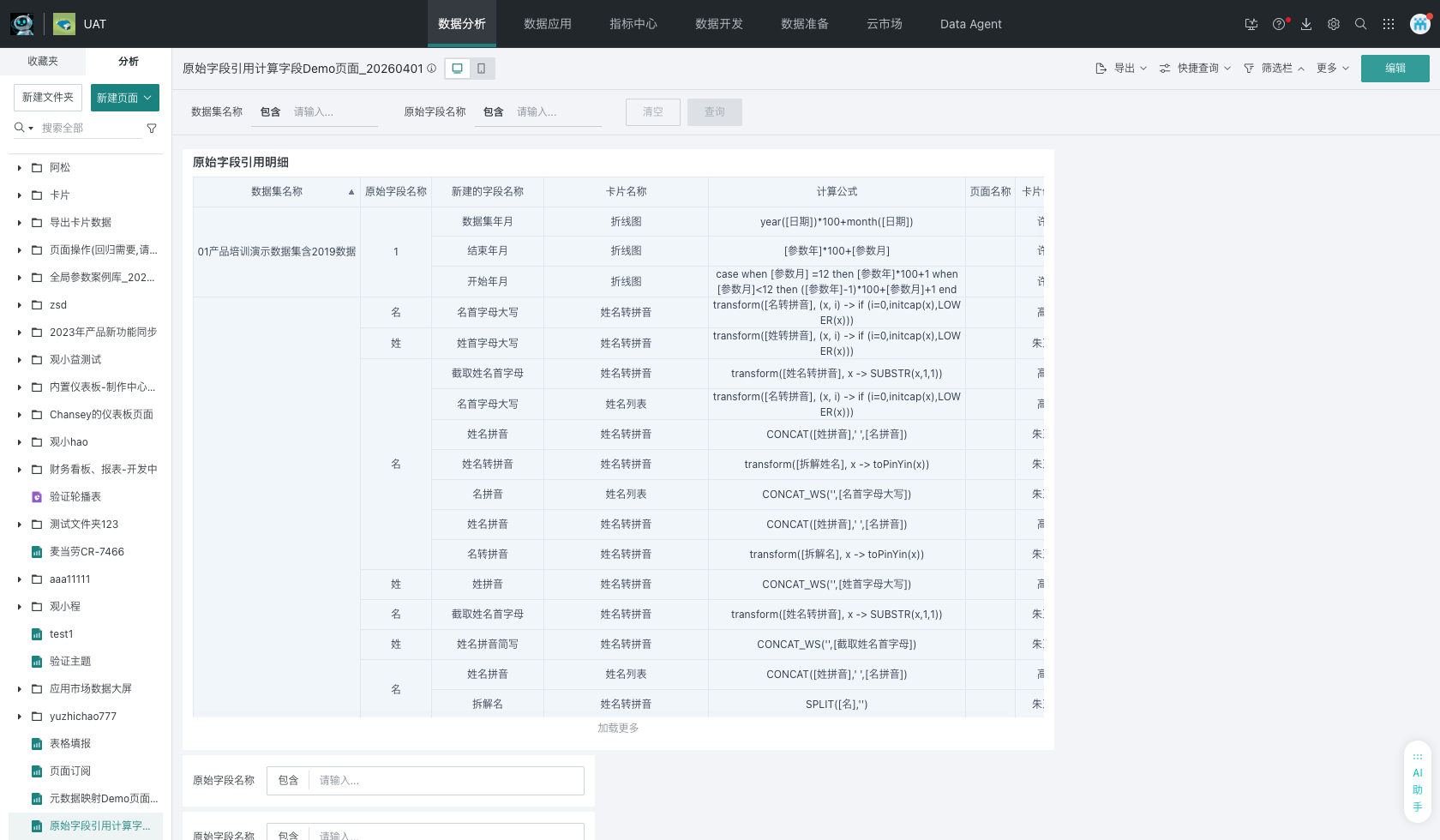Click the help question mark icon
This screenshot has width=1440, height=840.
[1279, 24]
